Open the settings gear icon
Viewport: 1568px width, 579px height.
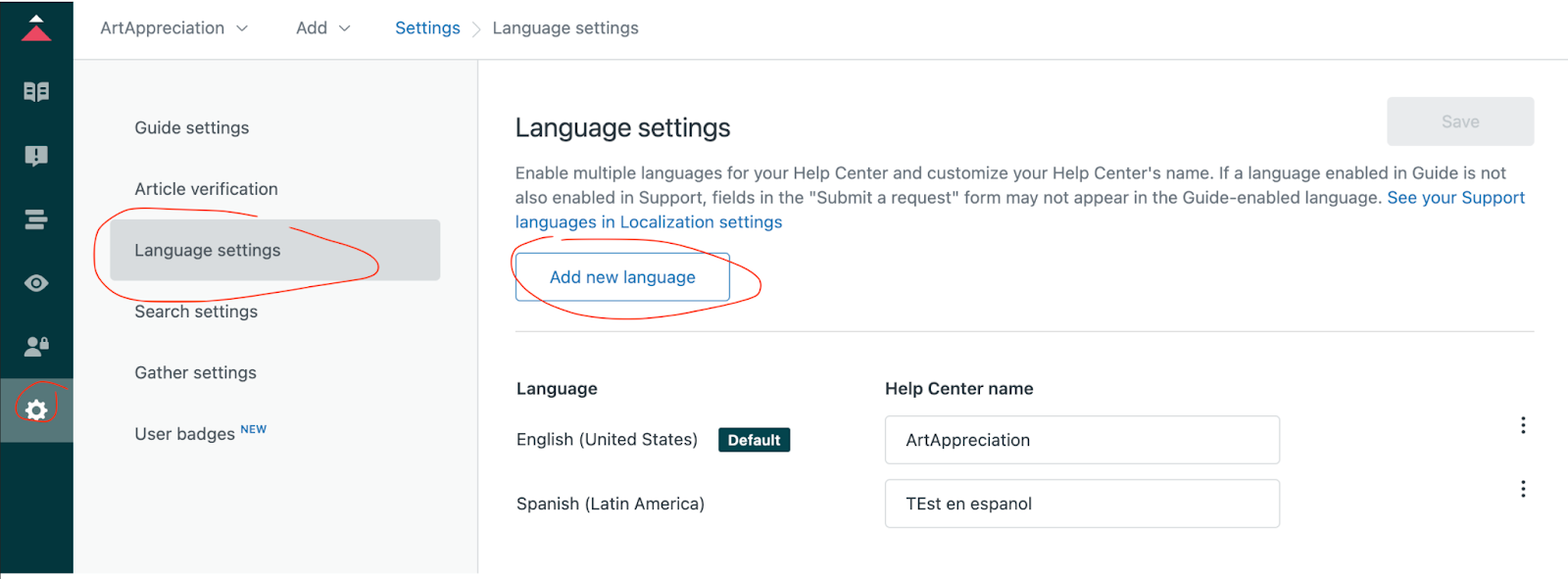point(36,410)
